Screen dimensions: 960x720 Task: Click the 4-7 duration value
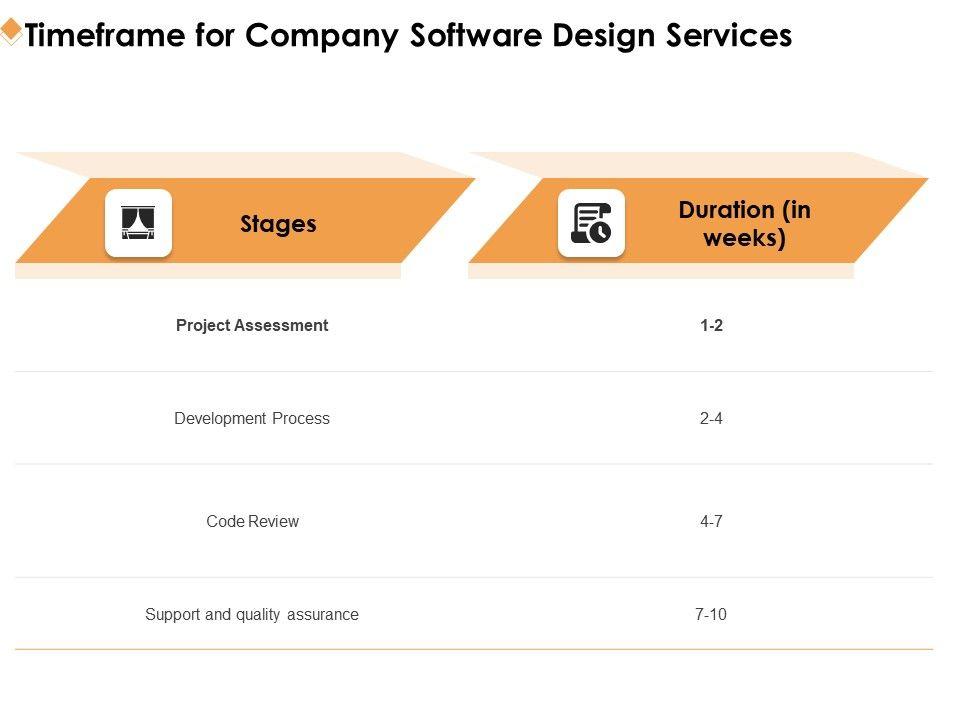coord(711,521)
